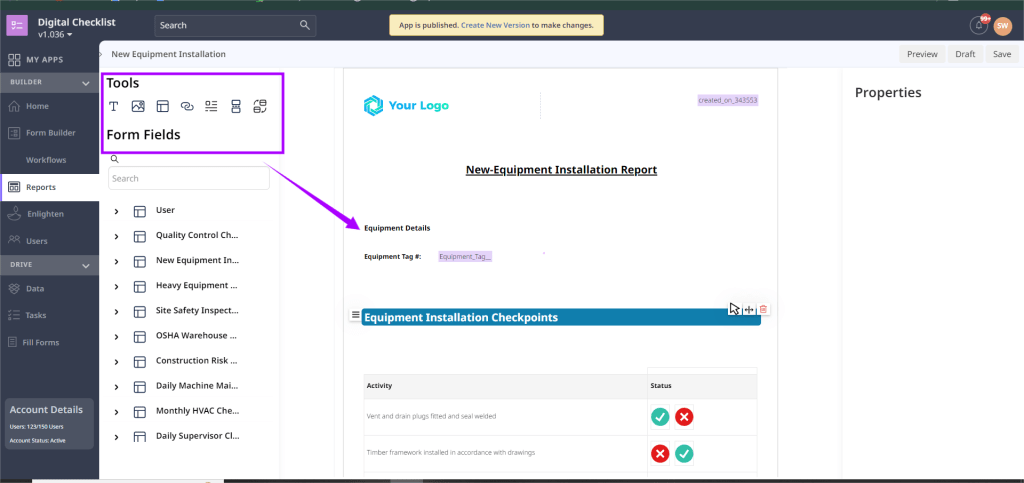Select the table layout tool icon
The image size is (1024, 483).
(162, 106)
